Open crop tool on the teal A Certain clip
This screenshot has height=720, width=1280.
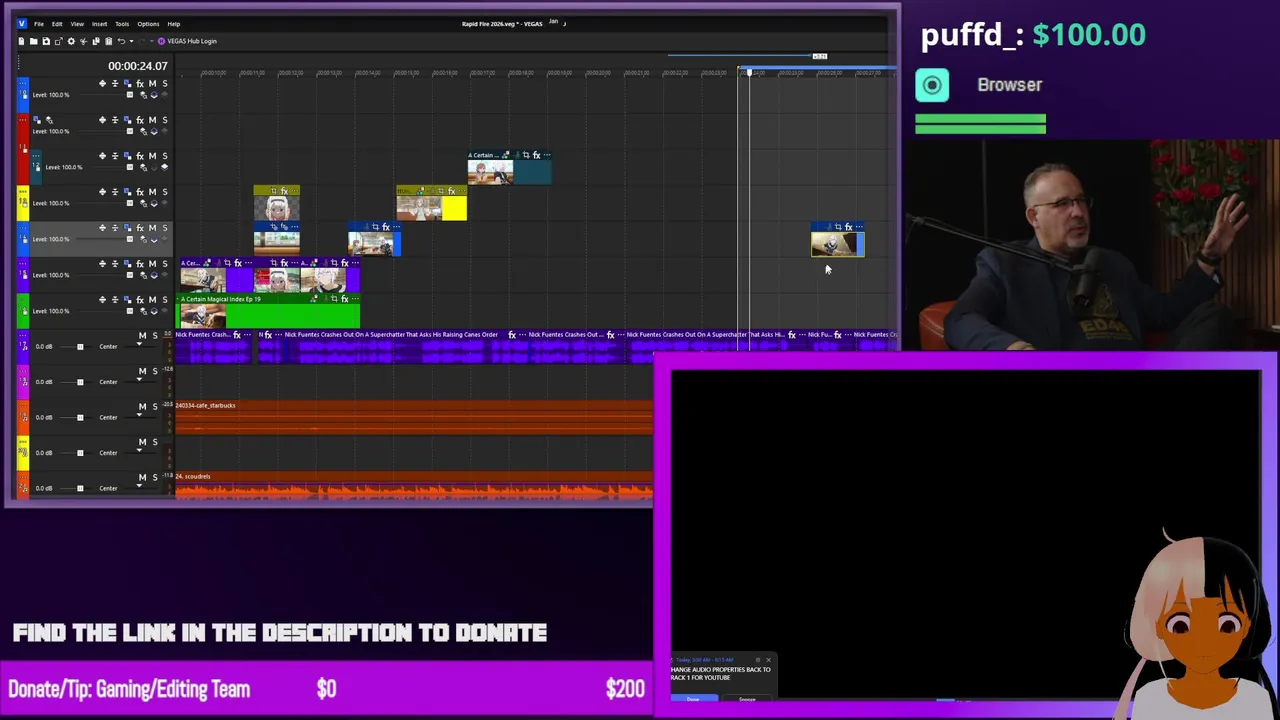(x=525, y=155)
